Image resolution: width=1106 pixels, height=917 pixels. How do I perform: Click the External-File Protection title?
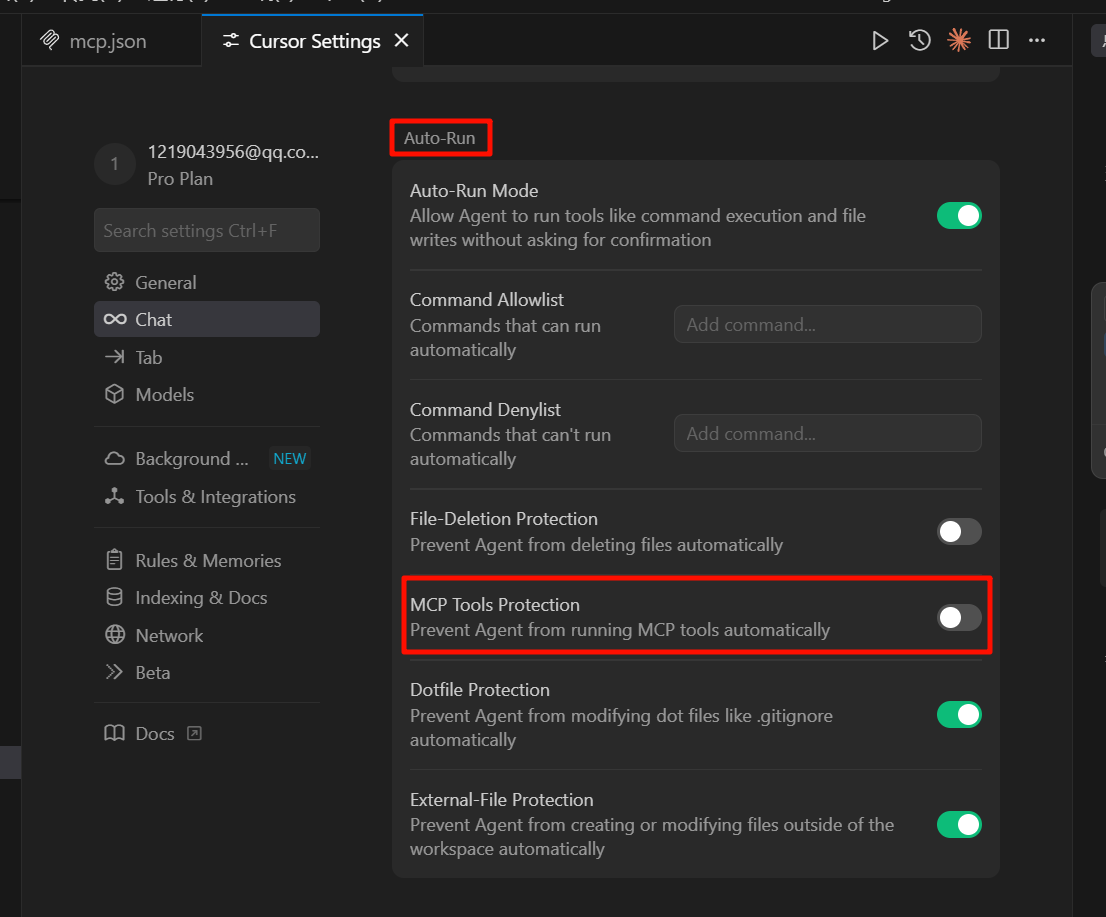[x=502, y=800]
